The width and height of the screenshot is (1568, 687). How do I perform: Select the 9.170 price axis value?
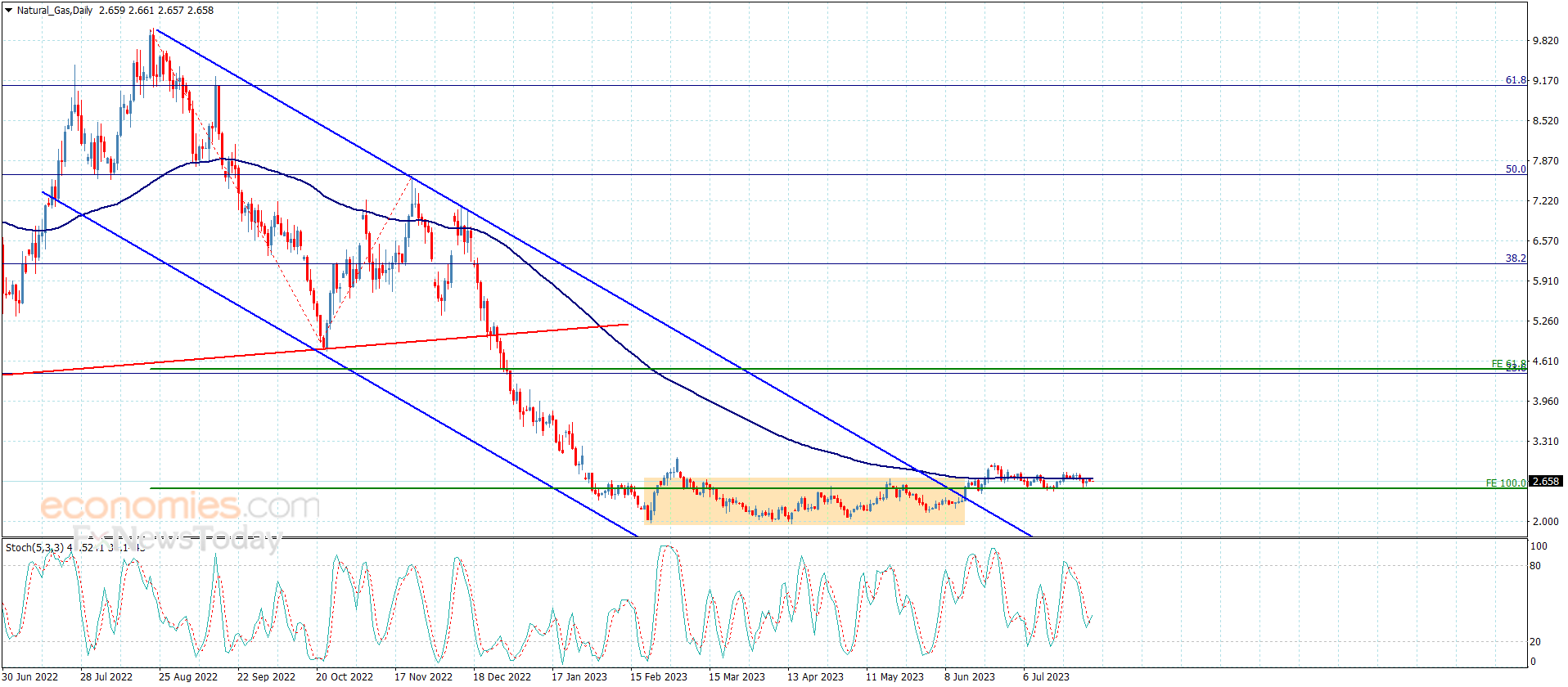point(1546,81)
